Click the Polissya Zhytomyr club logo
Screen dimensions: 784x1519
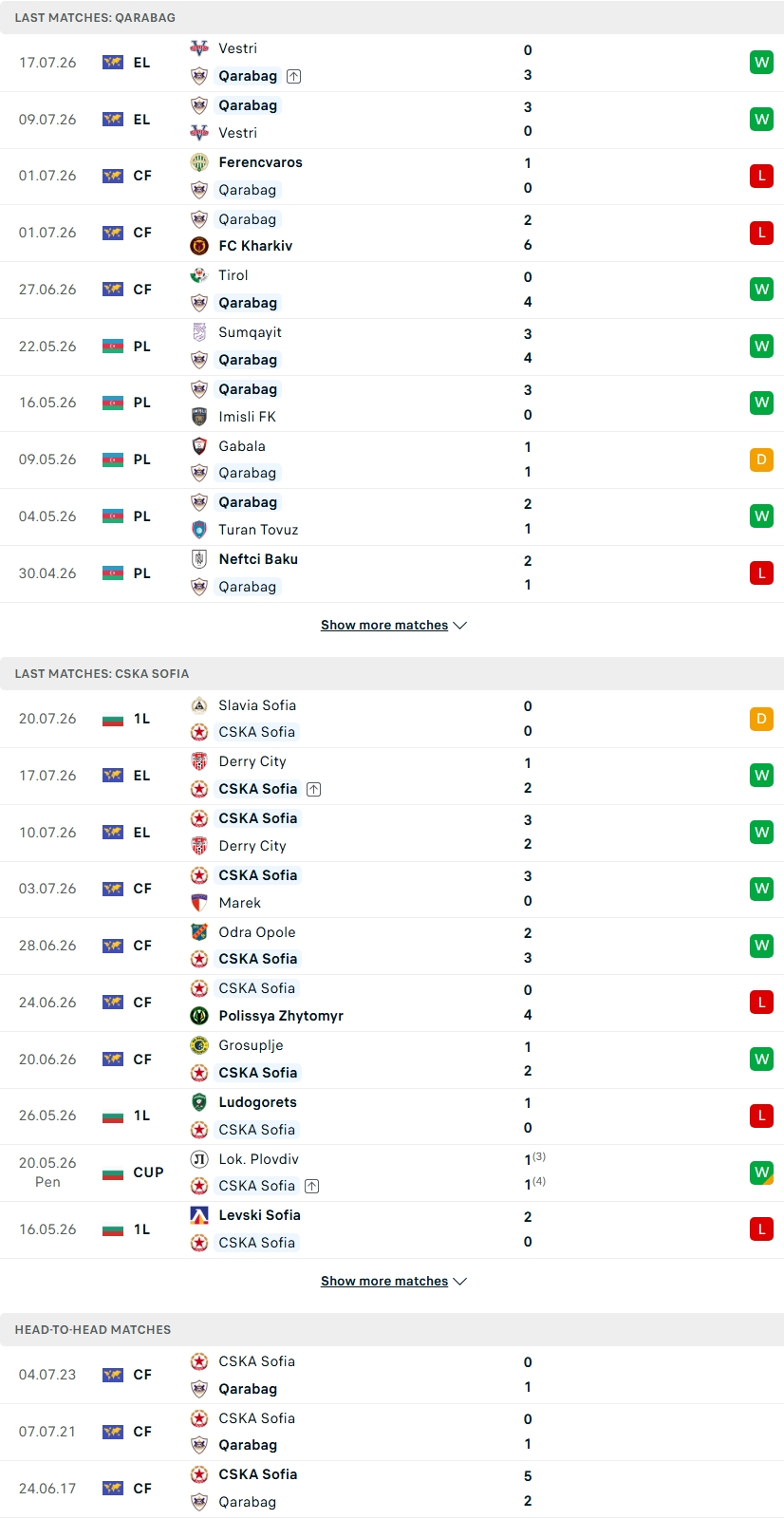(199, 1016)
